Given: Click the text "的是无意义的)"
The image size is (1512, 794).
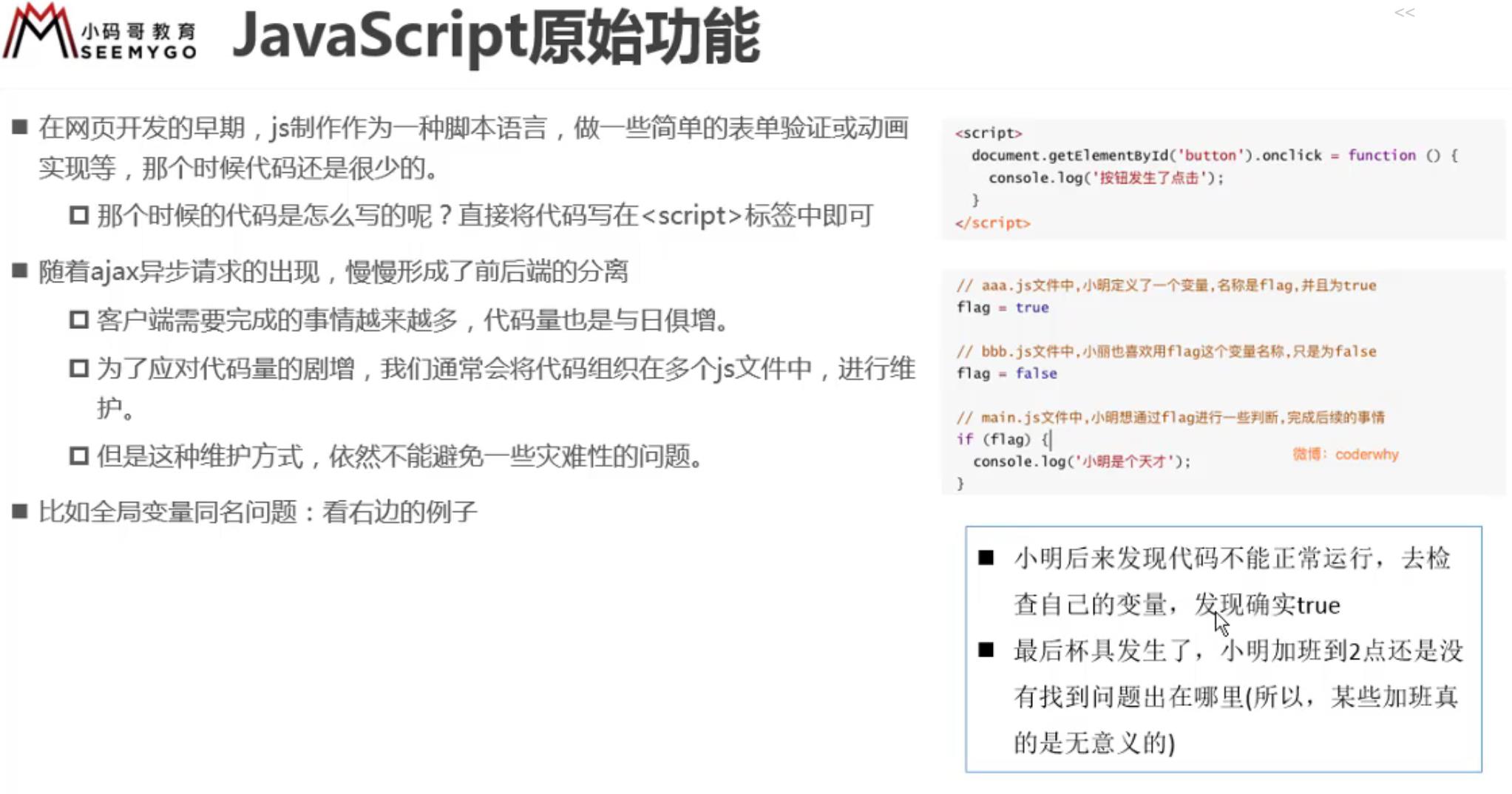Looking at the screenshot, I should click(1094, 742).
